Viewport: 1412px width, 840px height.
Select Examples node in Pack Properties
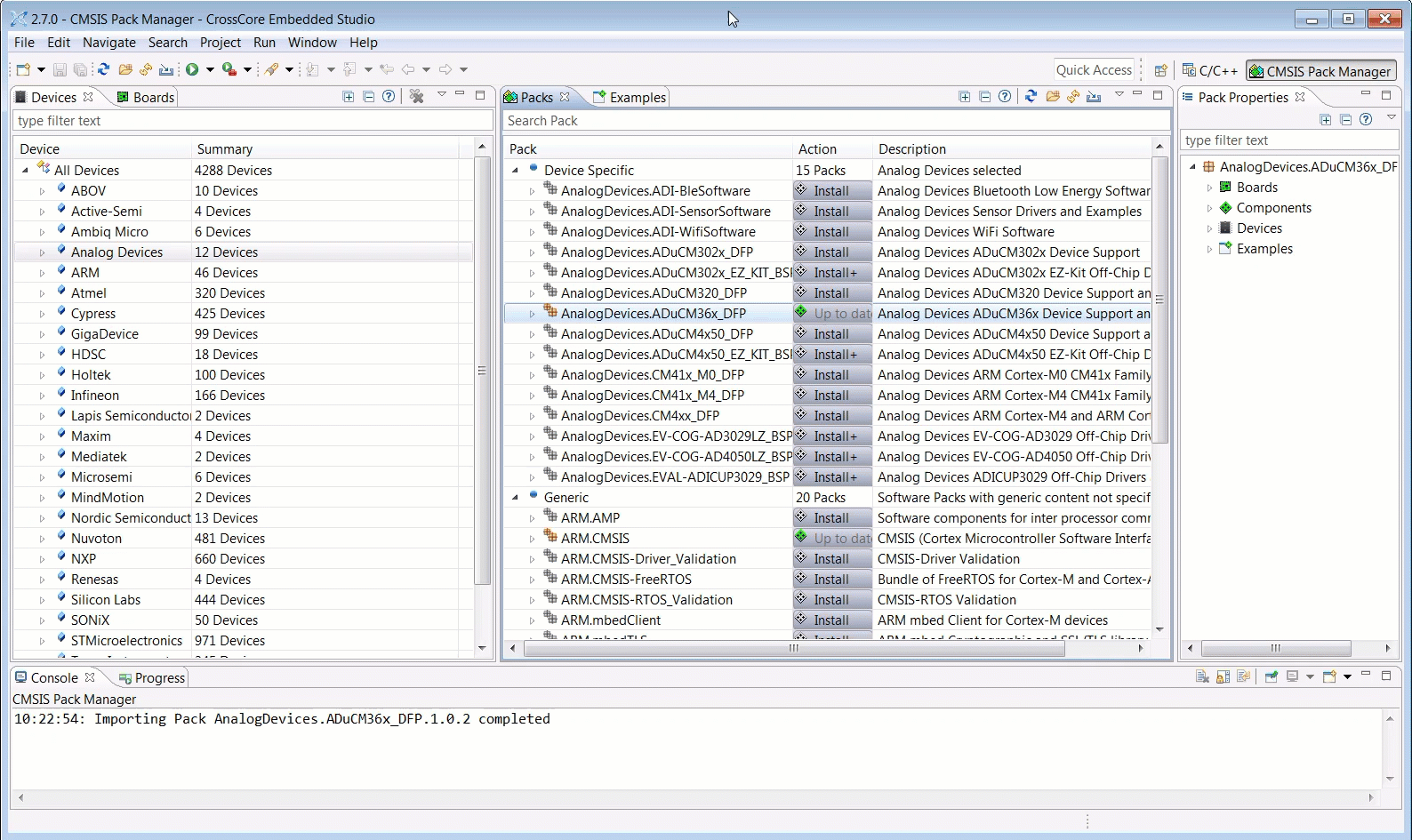tap(1264, 249)
